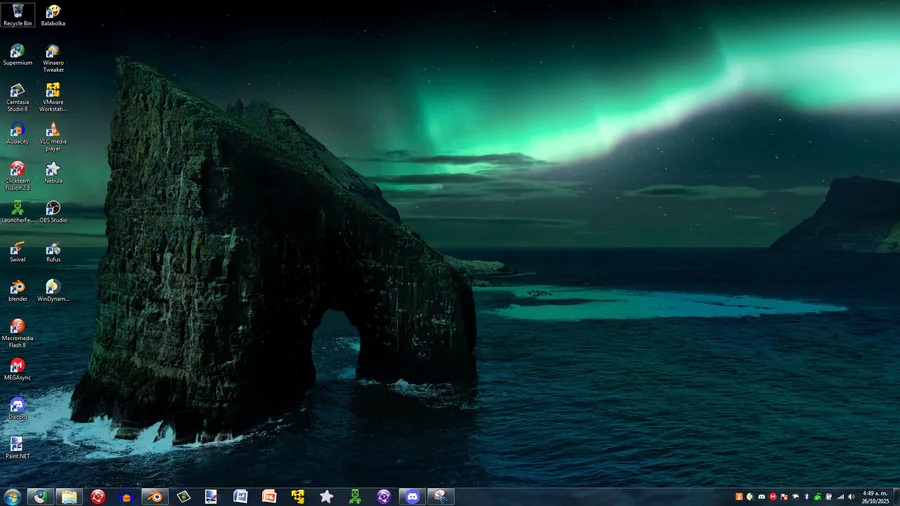Select Camtasia Studio 8 desktop shortcut
This screenshot has height=506, width=900.
(x=18, y=97)
